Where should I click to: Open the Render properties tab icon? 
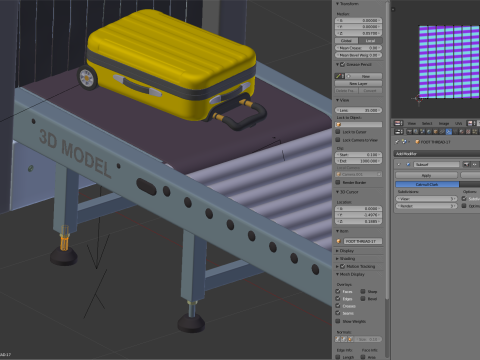tap(409, 132)
